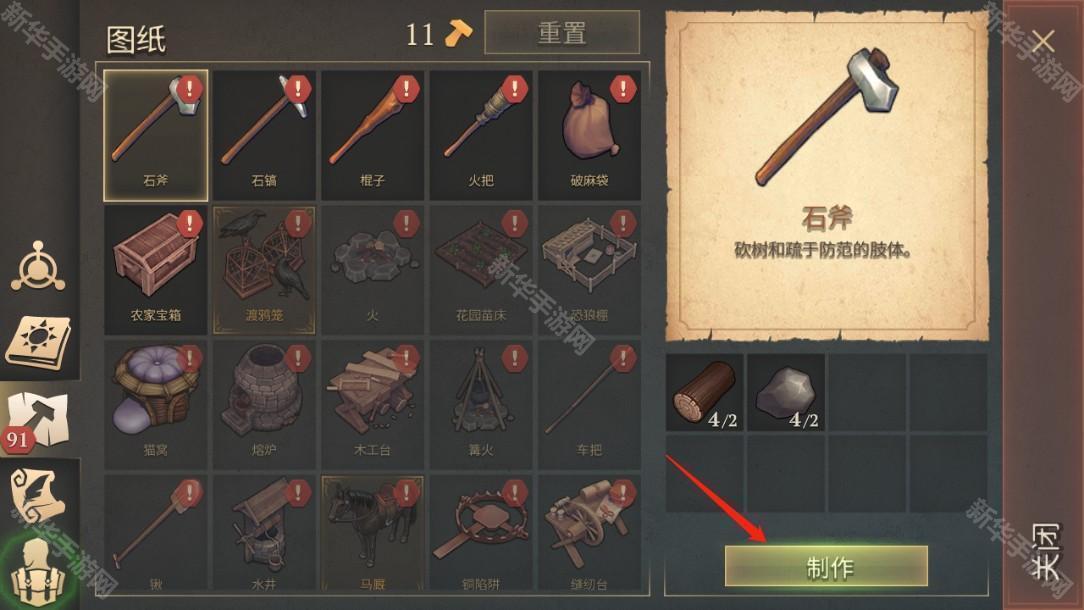
Task: Select the 农家宝箱 chest blueprint
Action: click(156, 270)
